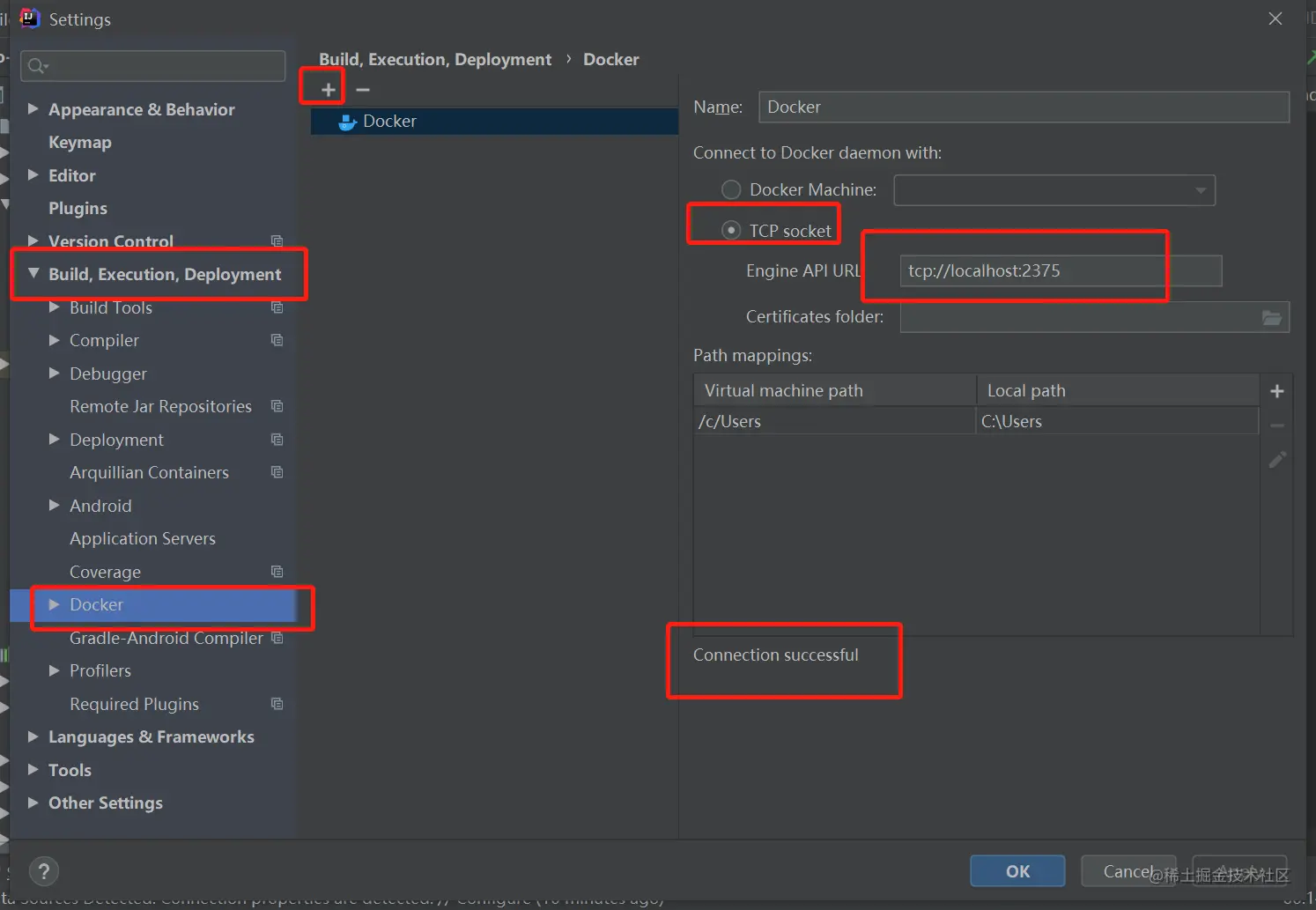The width and height of the screenshot is (1316, 910).
Task: Expand the Build Tools node
Action: pos(55,307)
